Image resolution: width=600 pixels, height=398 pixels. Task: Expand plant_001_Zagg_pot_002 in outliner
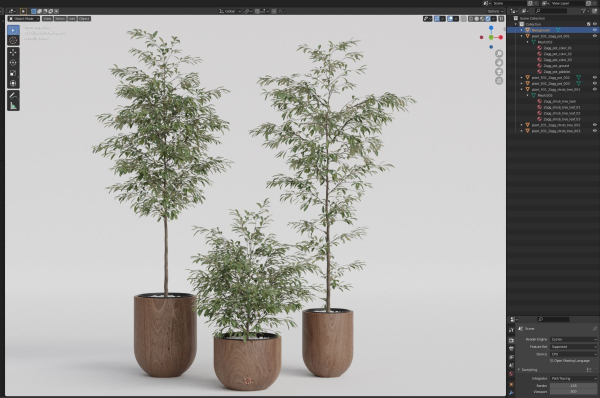tap(522, 77)
